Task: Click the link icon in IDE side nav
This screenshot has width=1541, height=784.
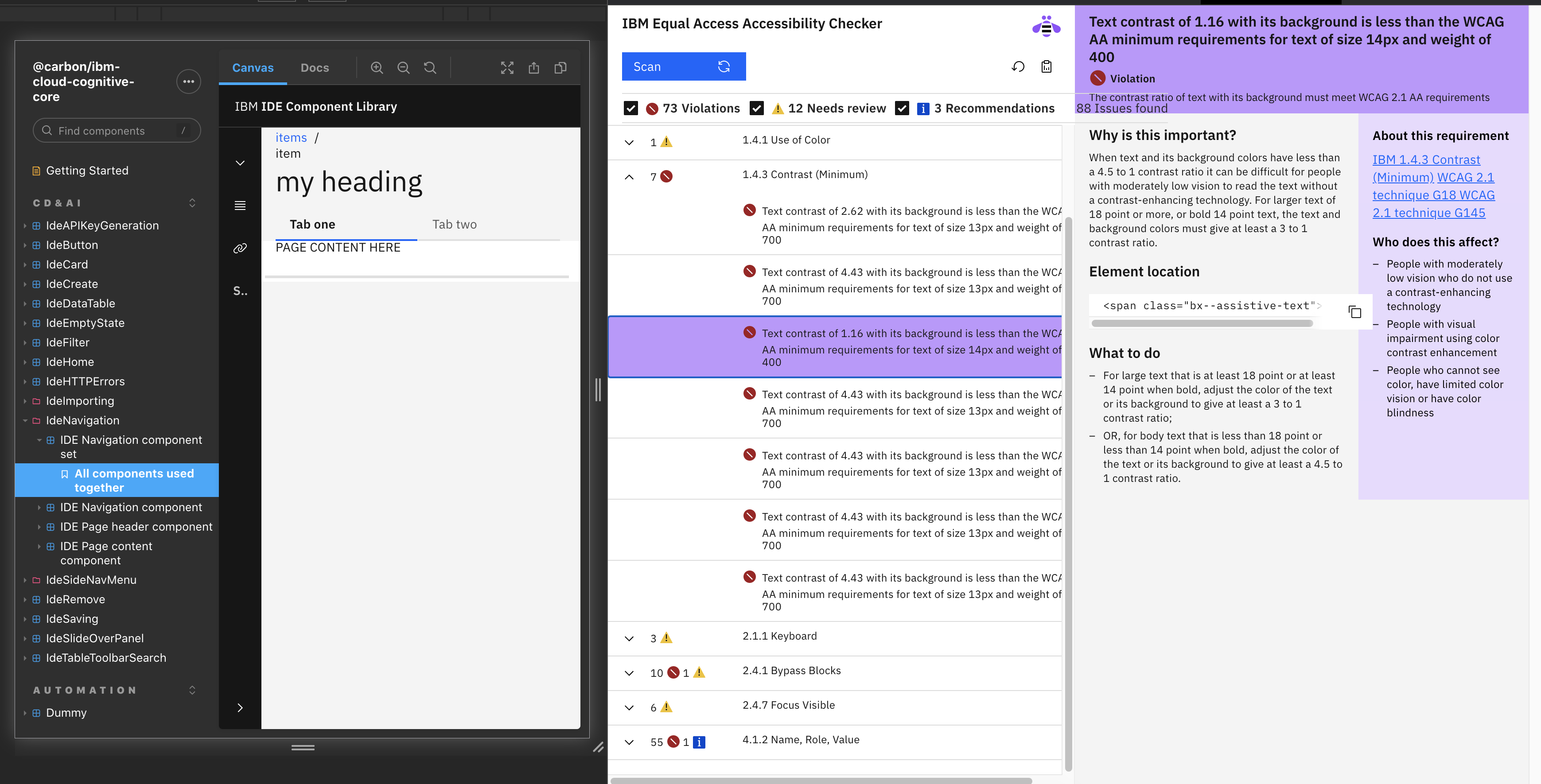Action: 240,248
